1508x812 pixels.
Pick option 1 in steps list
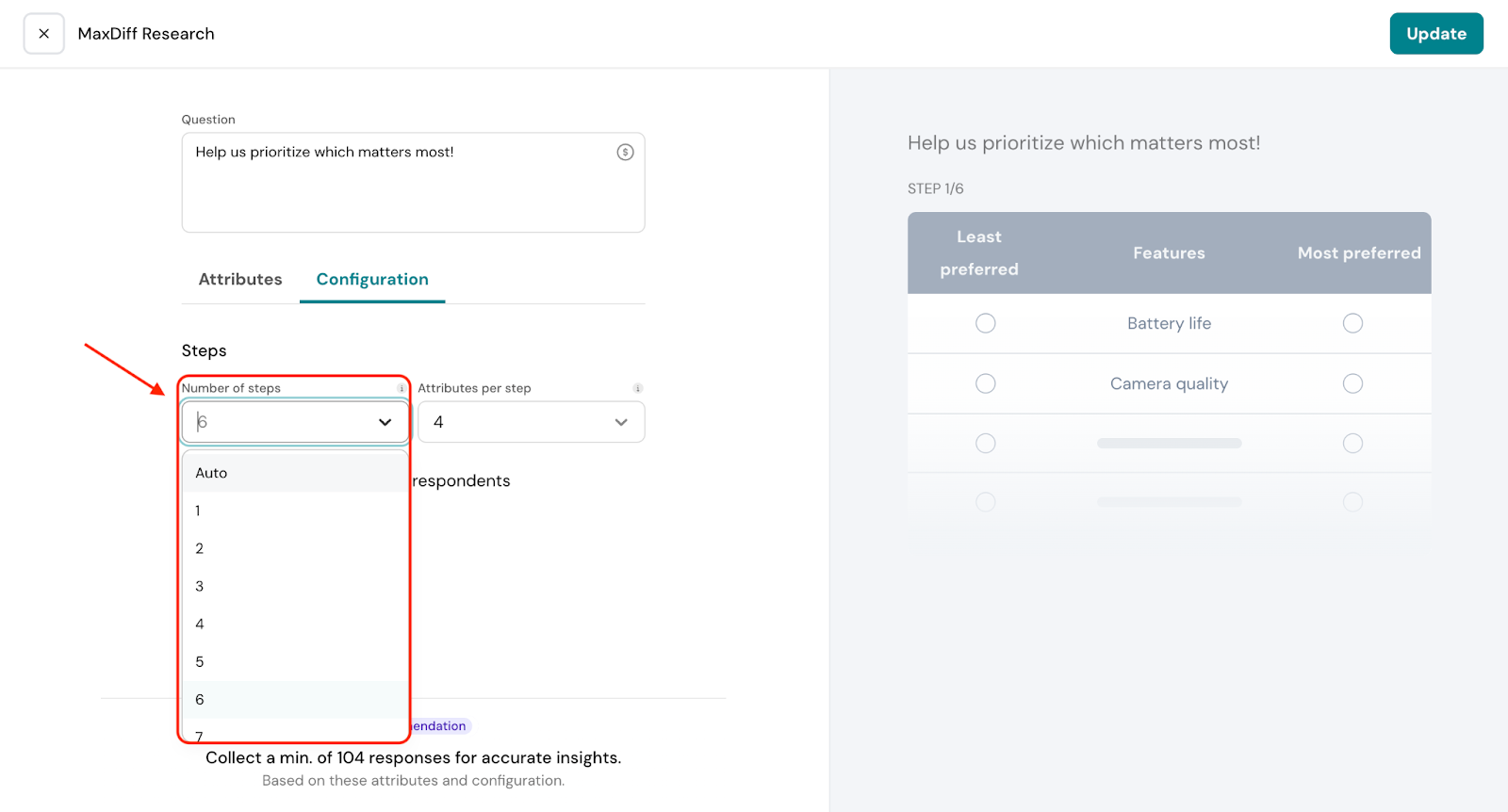[198, 511]
